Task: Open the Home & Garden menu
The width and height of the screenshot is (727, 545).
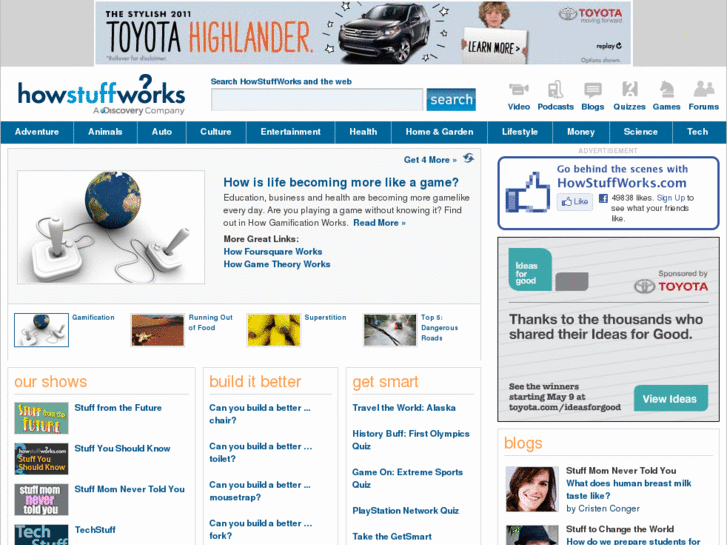Action: (x=439, y=132)
